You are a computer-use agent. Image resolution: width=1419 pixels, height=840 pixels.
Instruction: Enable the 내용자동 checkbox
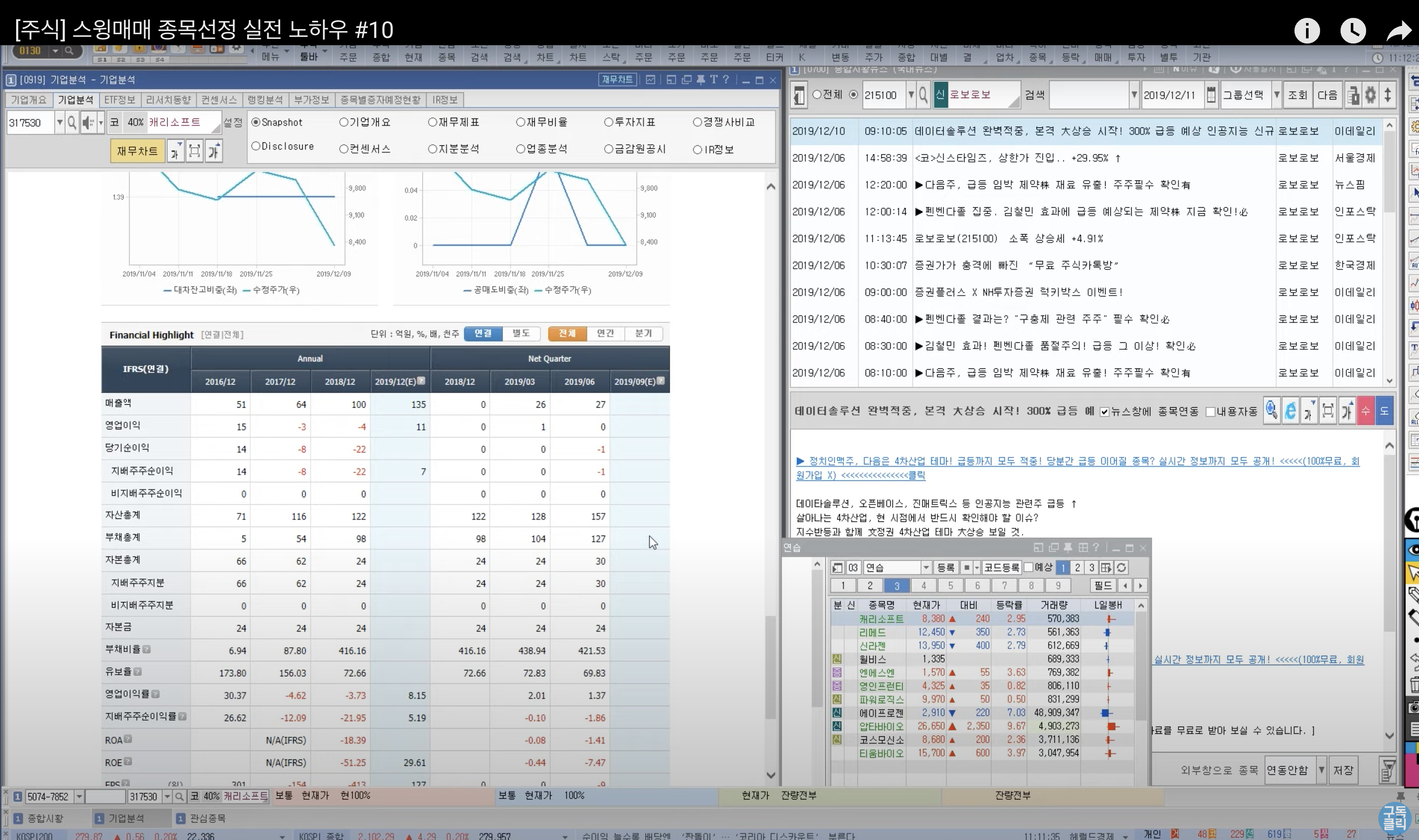tap(1210, 411)
